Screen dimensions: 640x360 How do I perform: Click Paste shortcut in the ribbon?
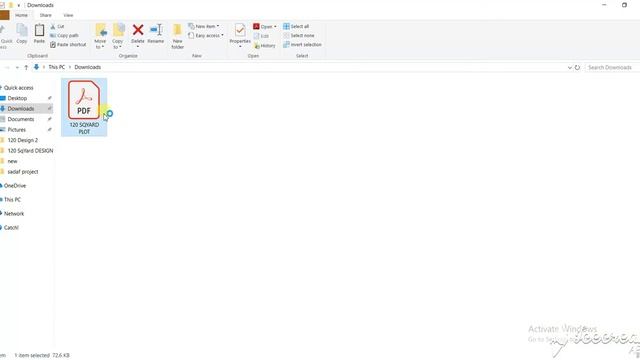click(x=68, y=44)
